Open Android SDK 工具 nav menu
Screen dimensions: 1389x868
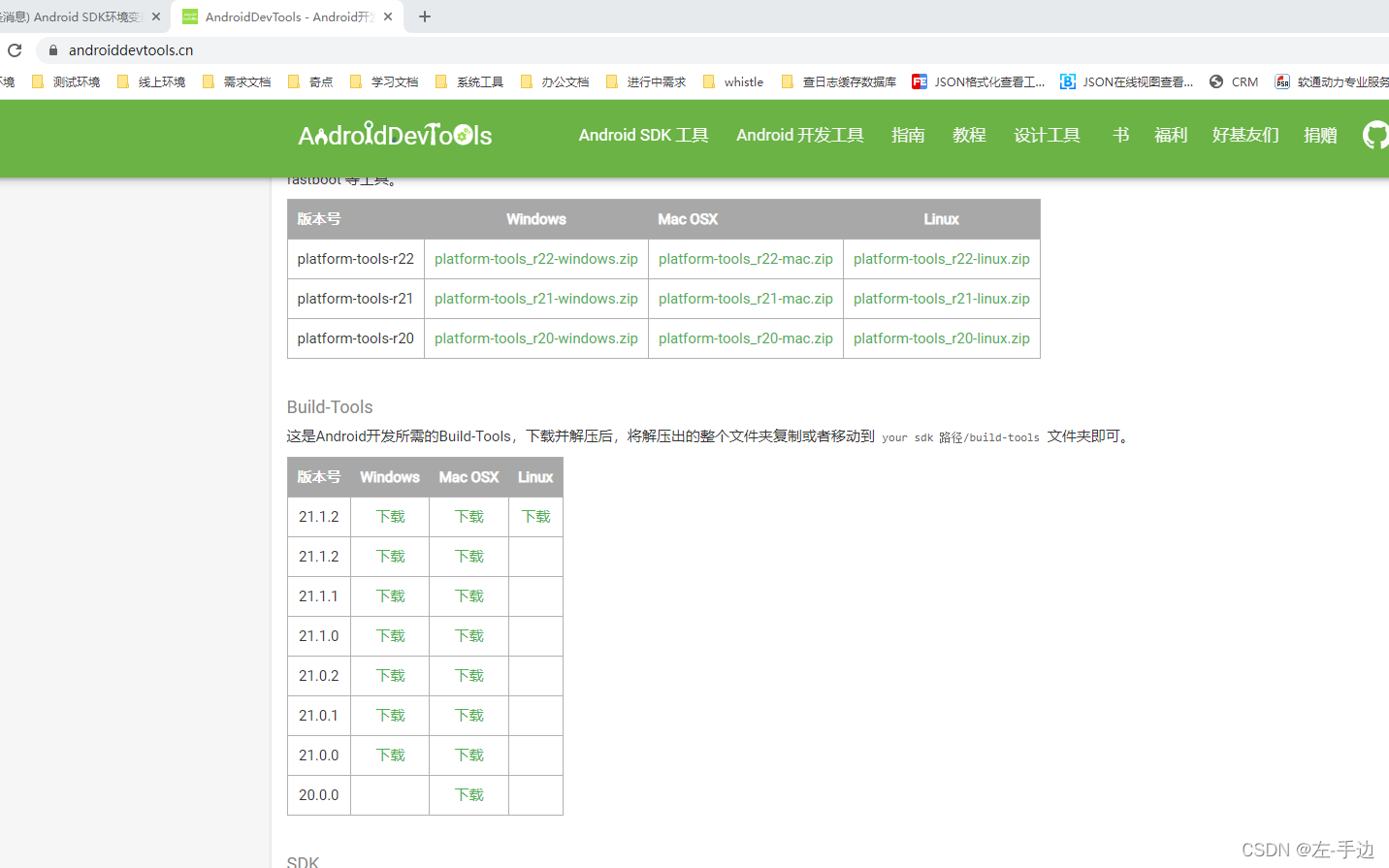[x=643, y=135]
